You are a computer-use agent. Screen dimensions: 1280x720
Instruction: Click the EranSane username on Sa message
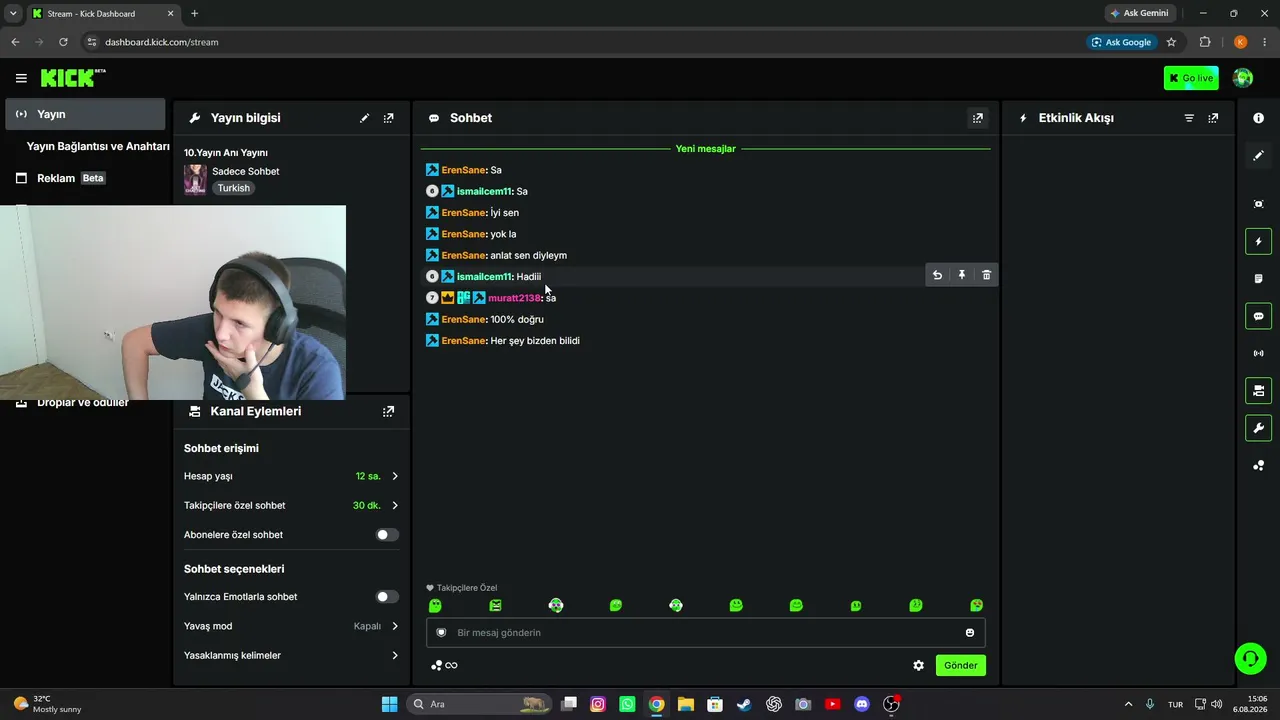(x=464, y=170)
